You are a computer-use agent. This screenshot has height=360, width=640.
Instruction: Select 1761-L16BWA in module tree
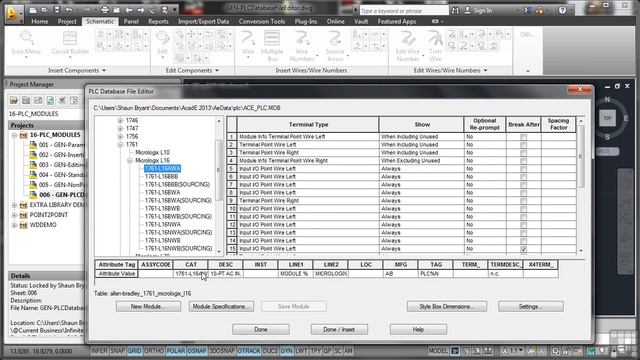[162, 192]
